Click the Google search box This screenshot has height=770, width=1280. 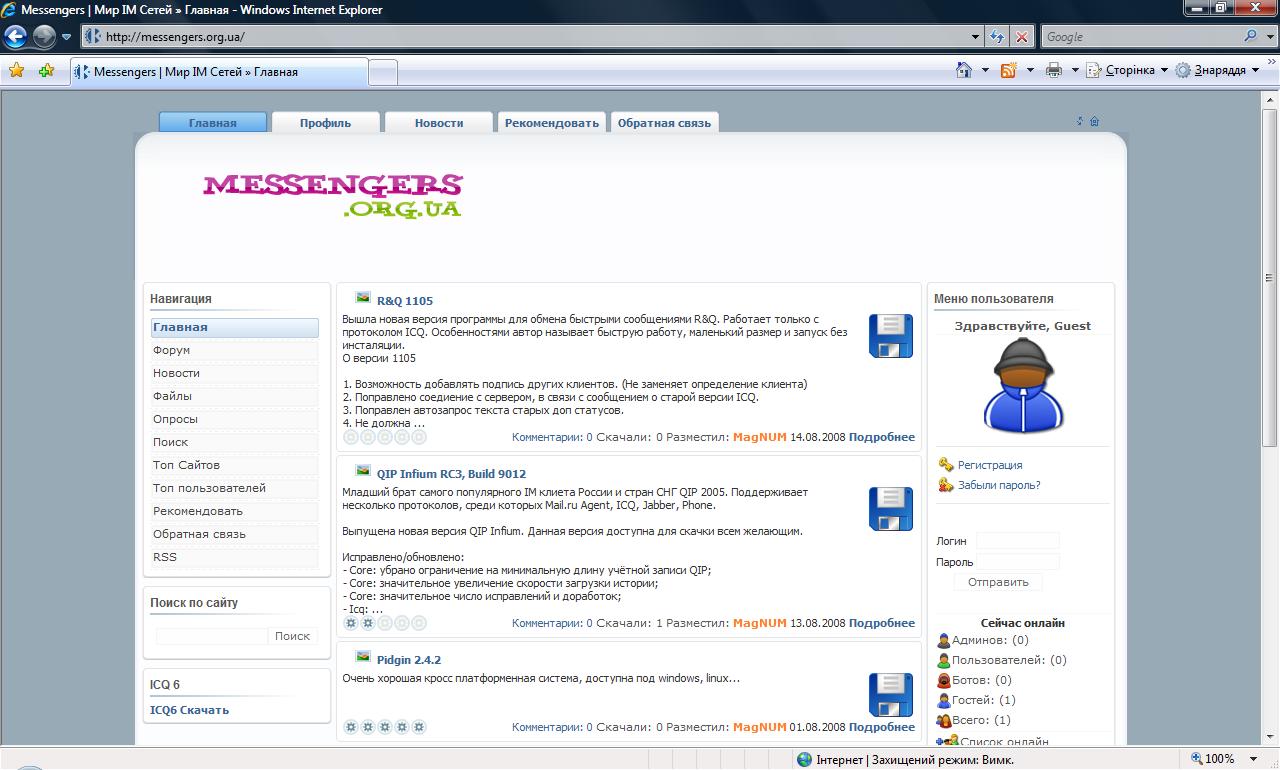point(1142,37)
